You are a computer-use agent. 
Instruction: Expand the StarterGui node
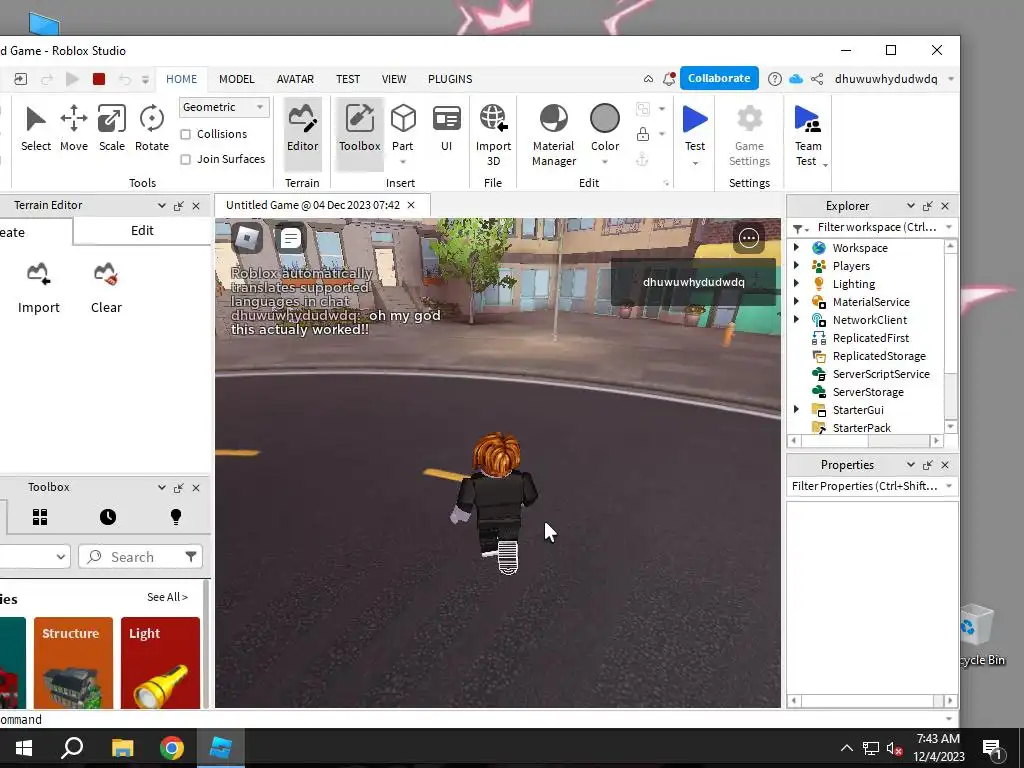click(x=796, y=409)
